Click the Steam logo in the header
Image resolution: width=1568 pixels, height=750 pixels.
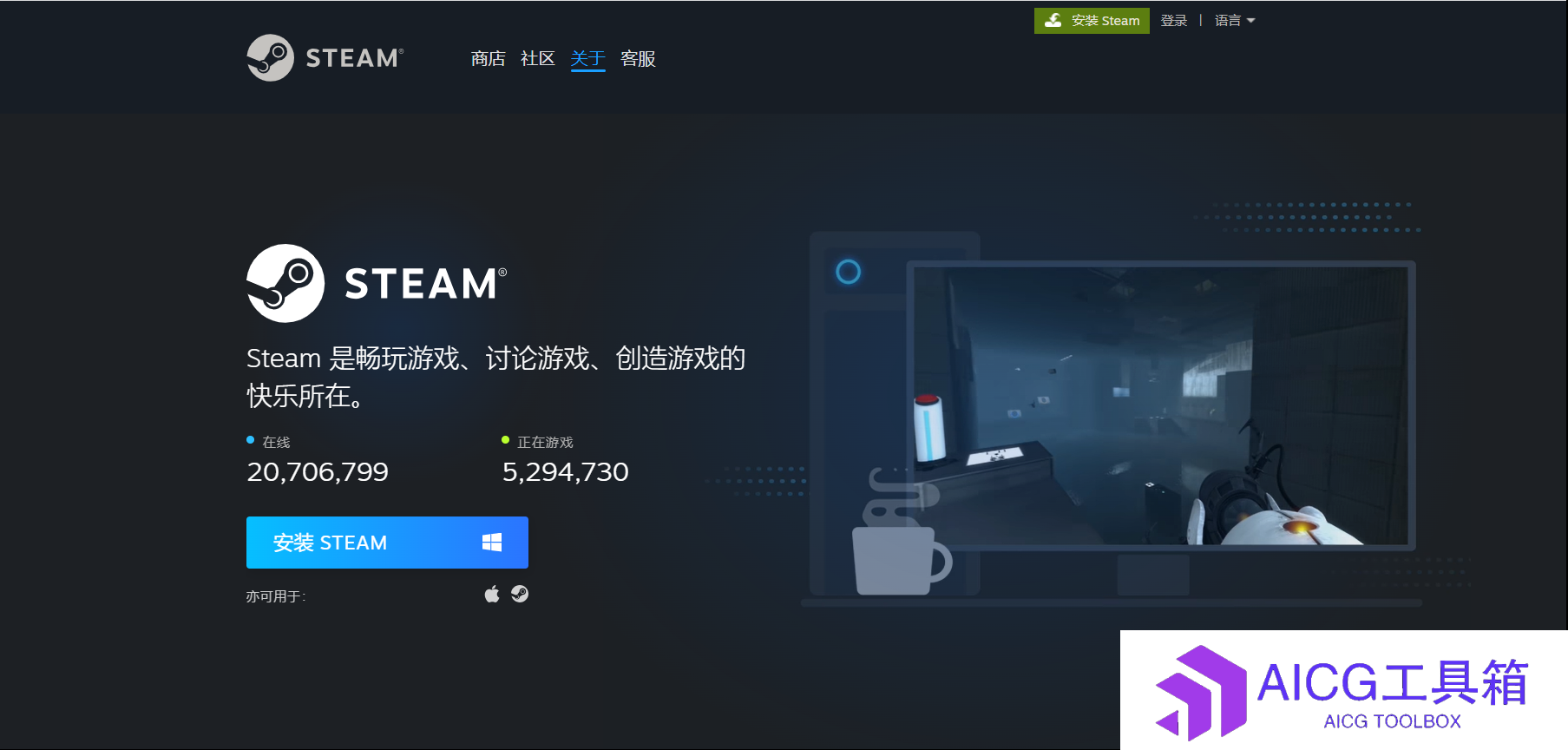coord(325,57)
